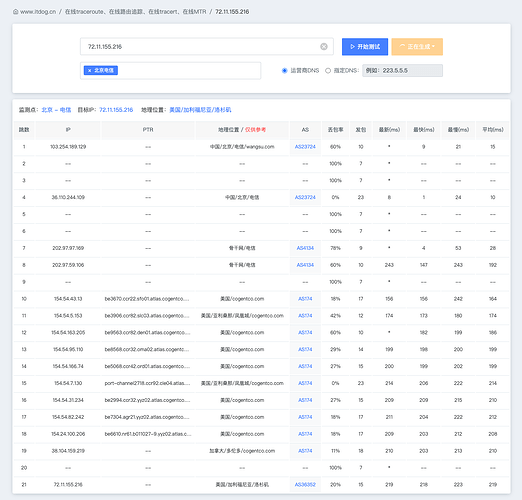Screen dimensions: 522x500
Task: Click the 北京 - 电信 monitoring point link
Action: (56, 110)
